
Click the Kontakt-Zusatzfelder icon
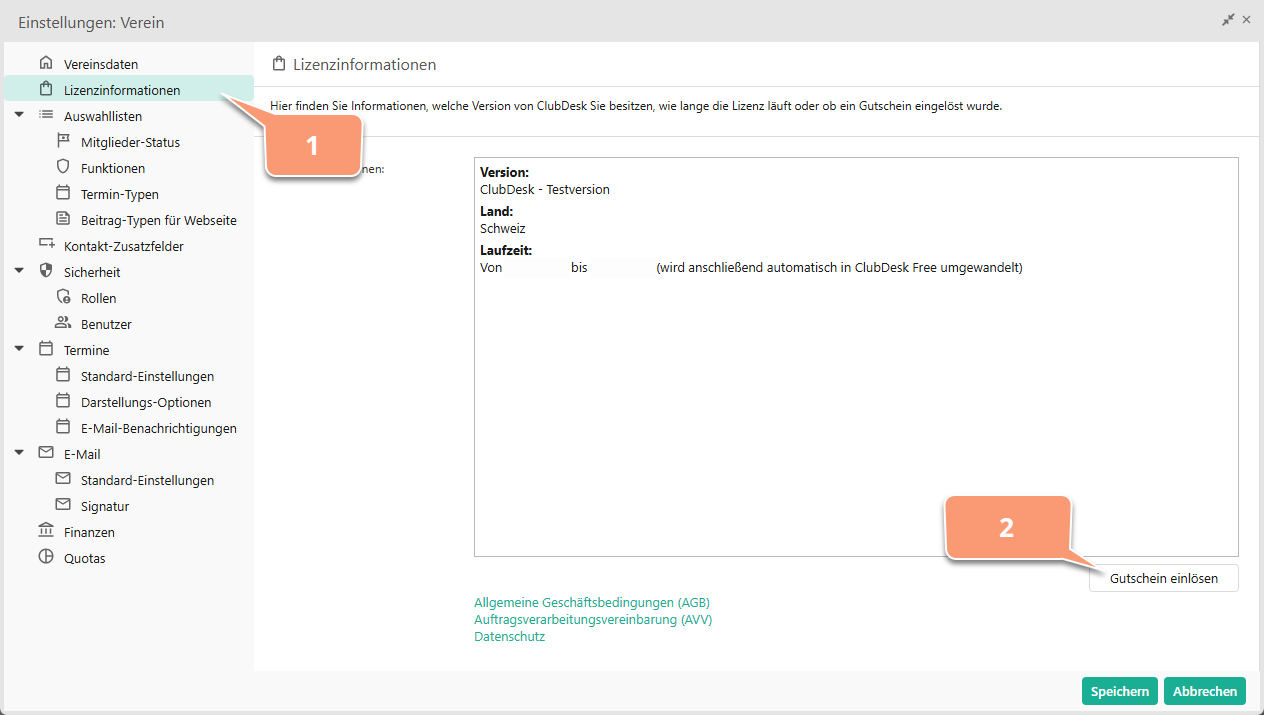(45, 245)
